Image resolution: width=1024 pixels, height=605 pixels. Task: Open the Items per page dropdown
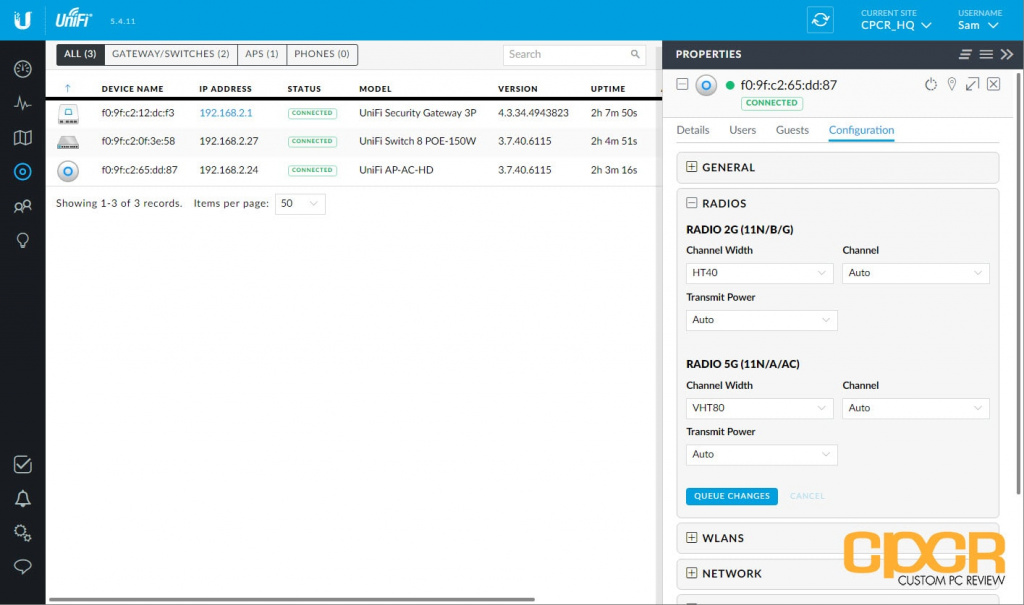pos(300,204)
